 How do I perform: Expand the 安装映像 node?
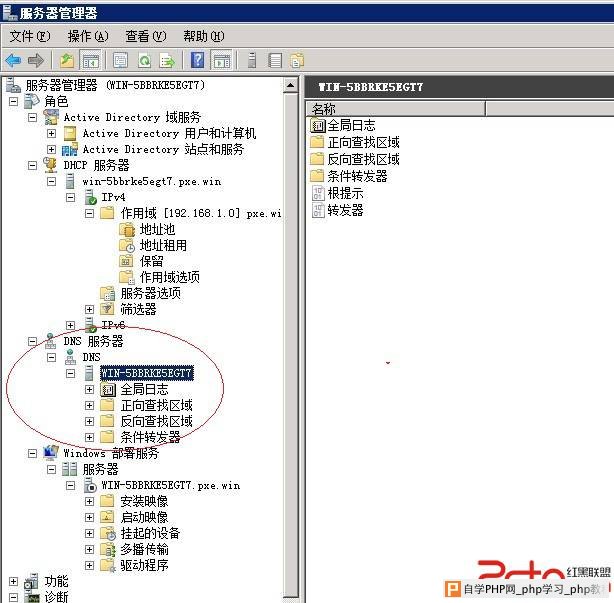click(x=89, y=501)
